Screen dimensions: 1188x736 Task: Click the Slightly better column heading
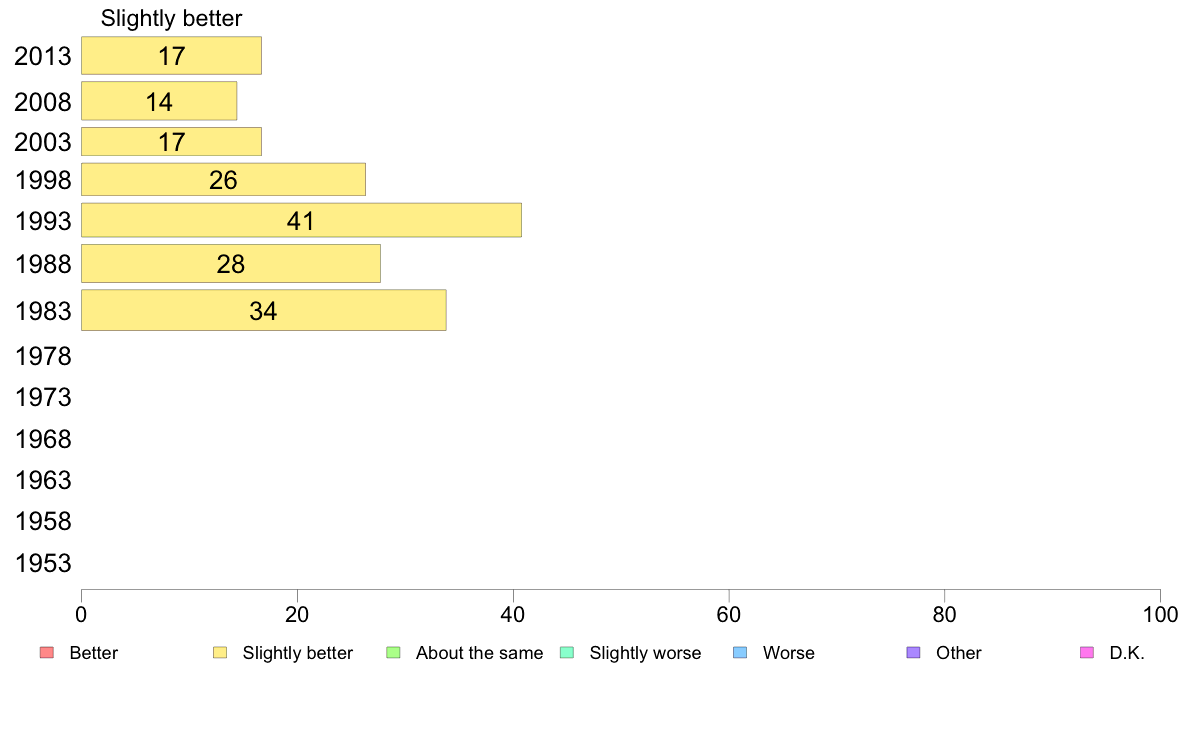171,18
